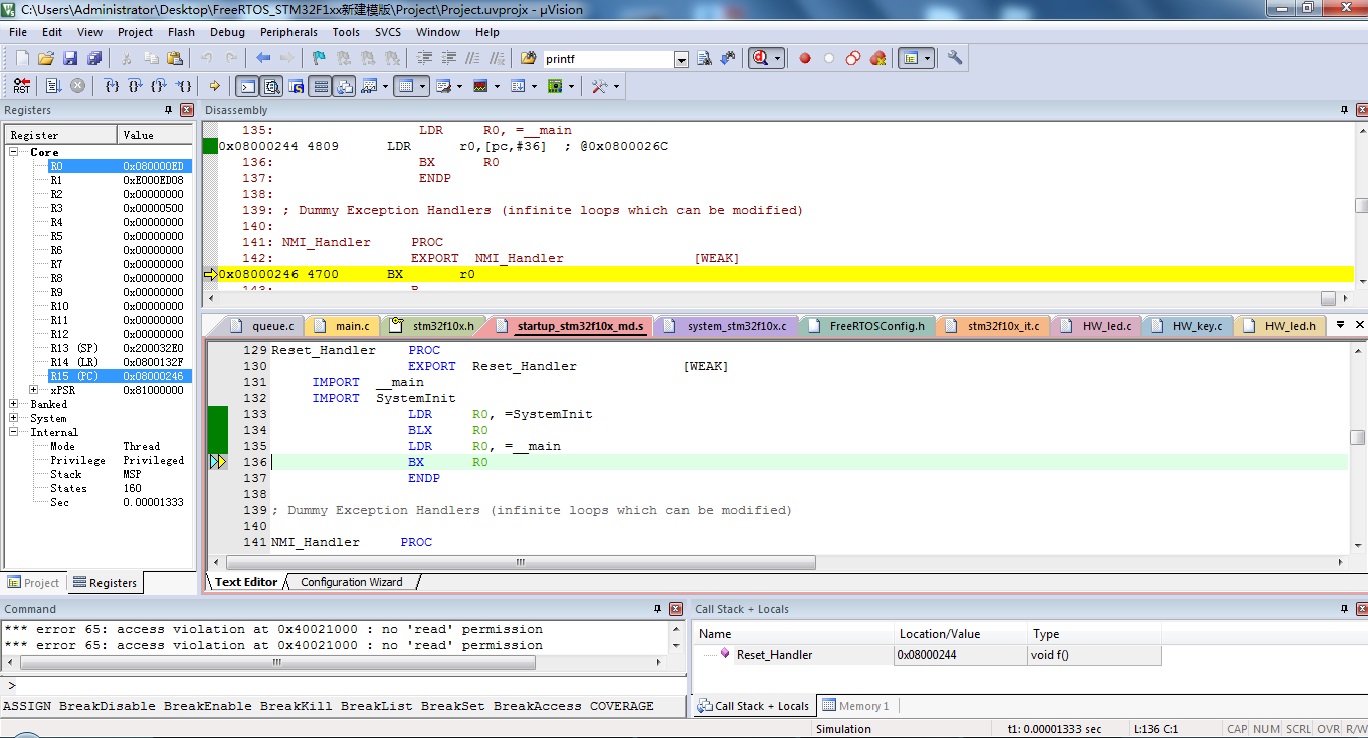Click the Step Into debug icon
Screen dimensions: 1368x738
[x=112, y=86]
